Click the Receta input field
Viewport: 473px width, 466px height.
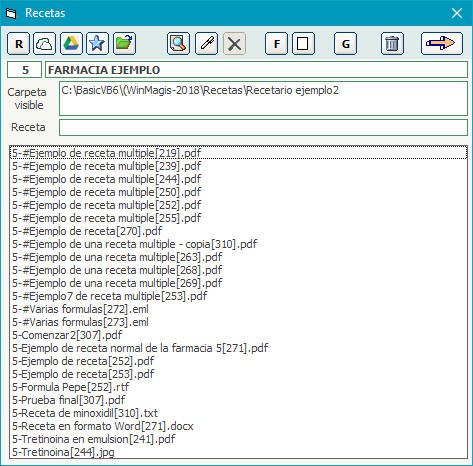pos(263,127)
